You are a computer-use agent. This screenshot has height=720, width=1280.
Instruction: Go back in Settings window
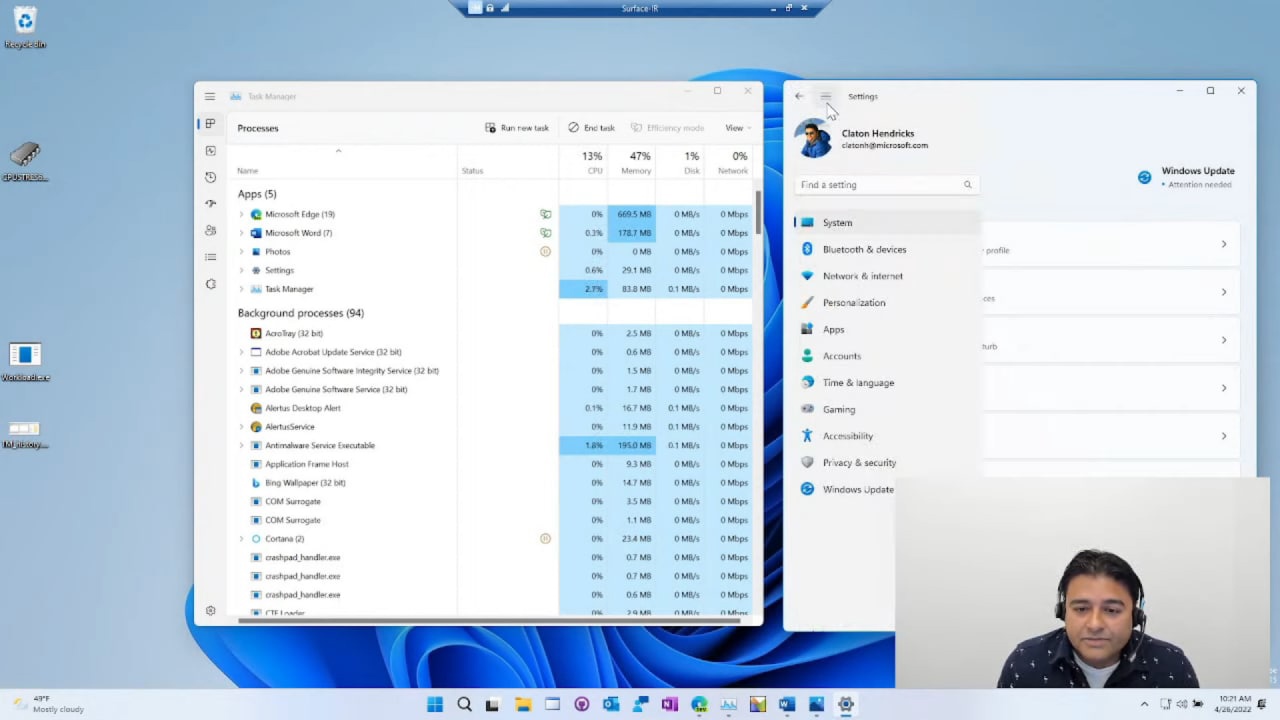pyautogui.click(x=799, y=96)
